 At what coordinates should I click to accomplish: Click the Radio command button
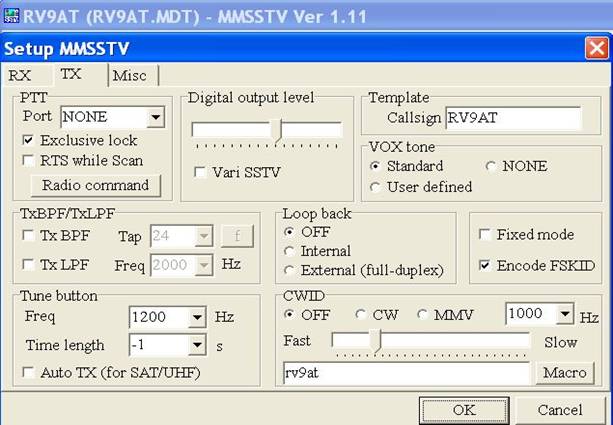pyautogui.click(x=95, y=185)
